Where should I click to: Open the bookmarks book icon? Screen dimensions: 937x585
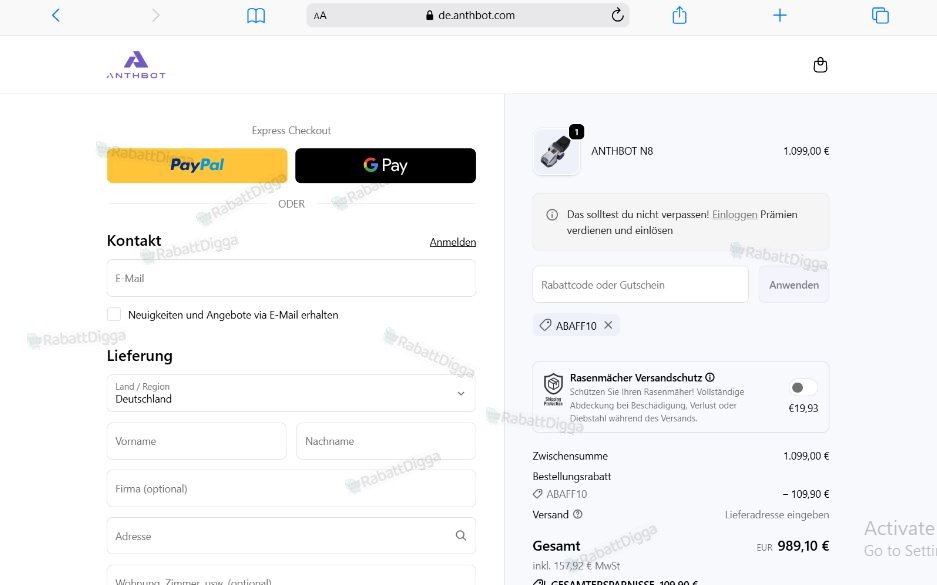[x=256, y=16]
